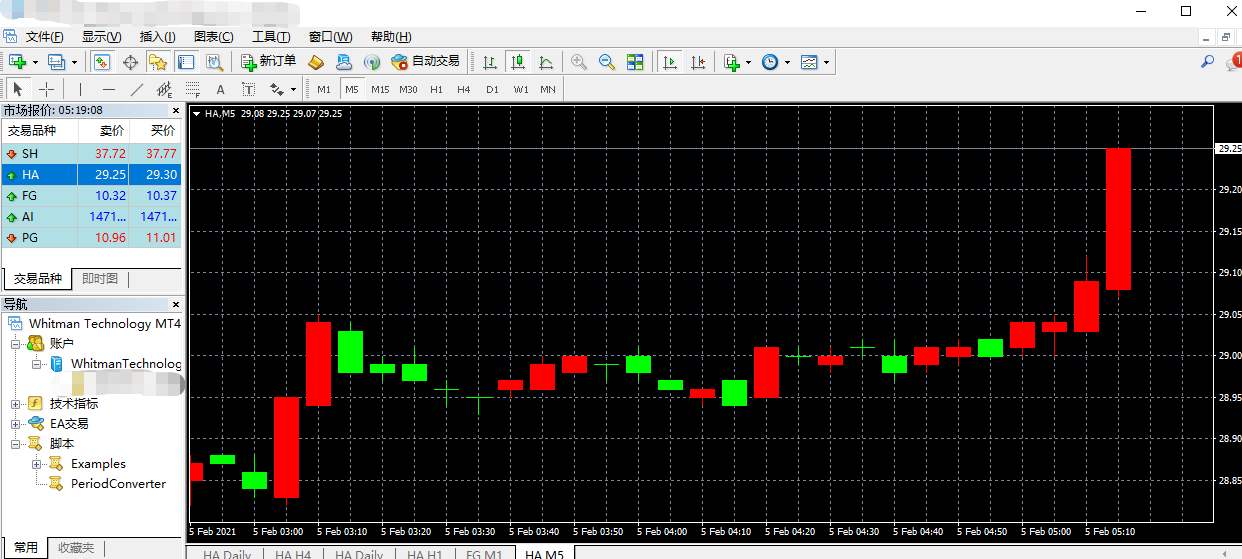Toggle the chart auto scroll button
This screenshot has height=559, width=1242.
click(x=670, y=62)
